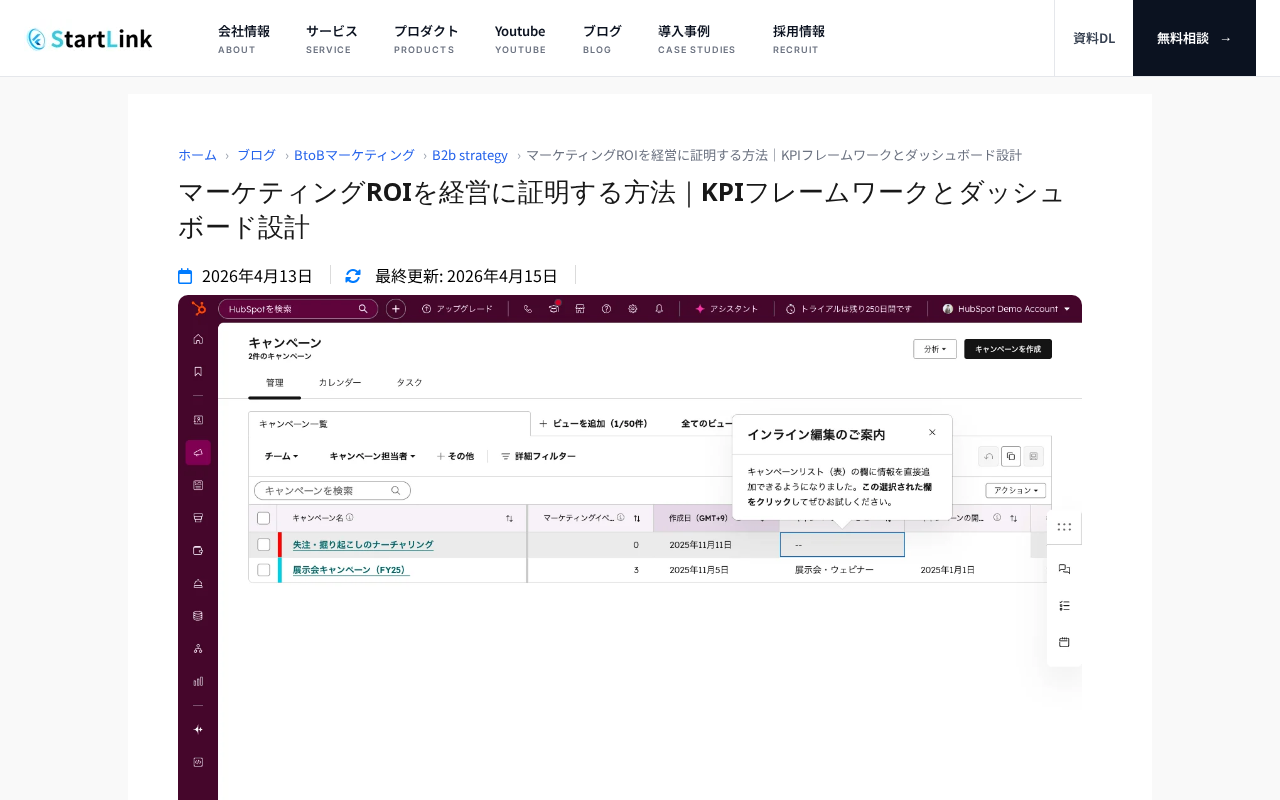Click the bookmarks icon in HubSpot sidebar
Viewport: 1280px width, 800px height.
pyautogui.click(x=198, y=371)
